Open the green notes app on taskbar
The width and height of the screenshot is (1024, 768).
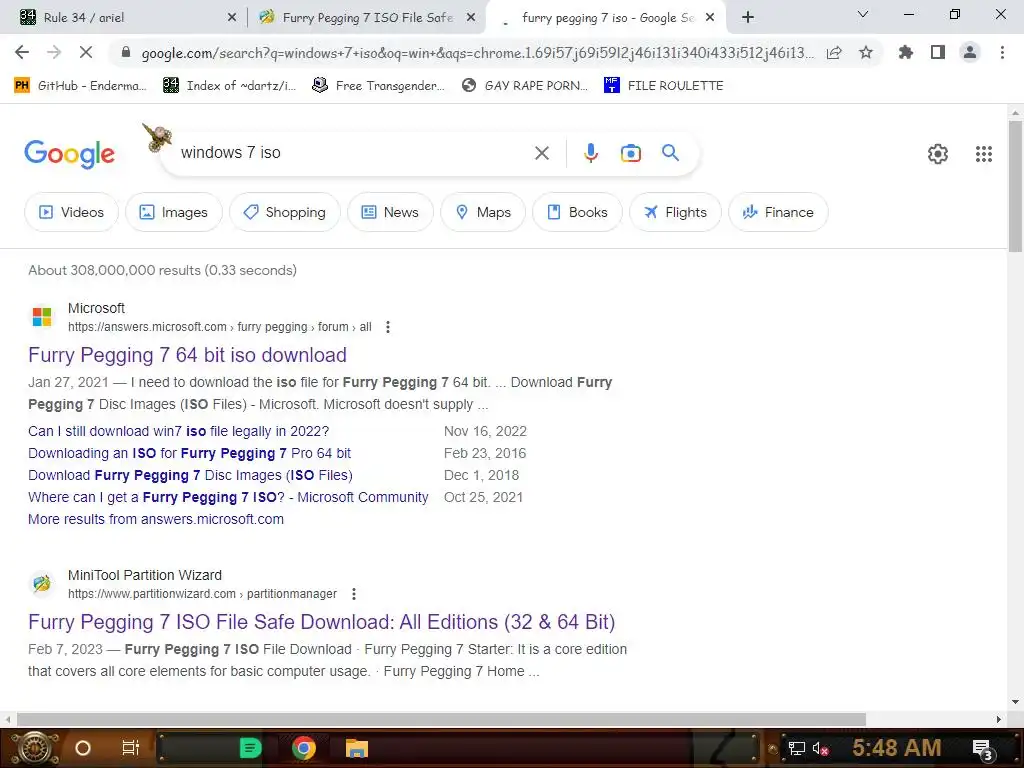click(x=250, y=748)
